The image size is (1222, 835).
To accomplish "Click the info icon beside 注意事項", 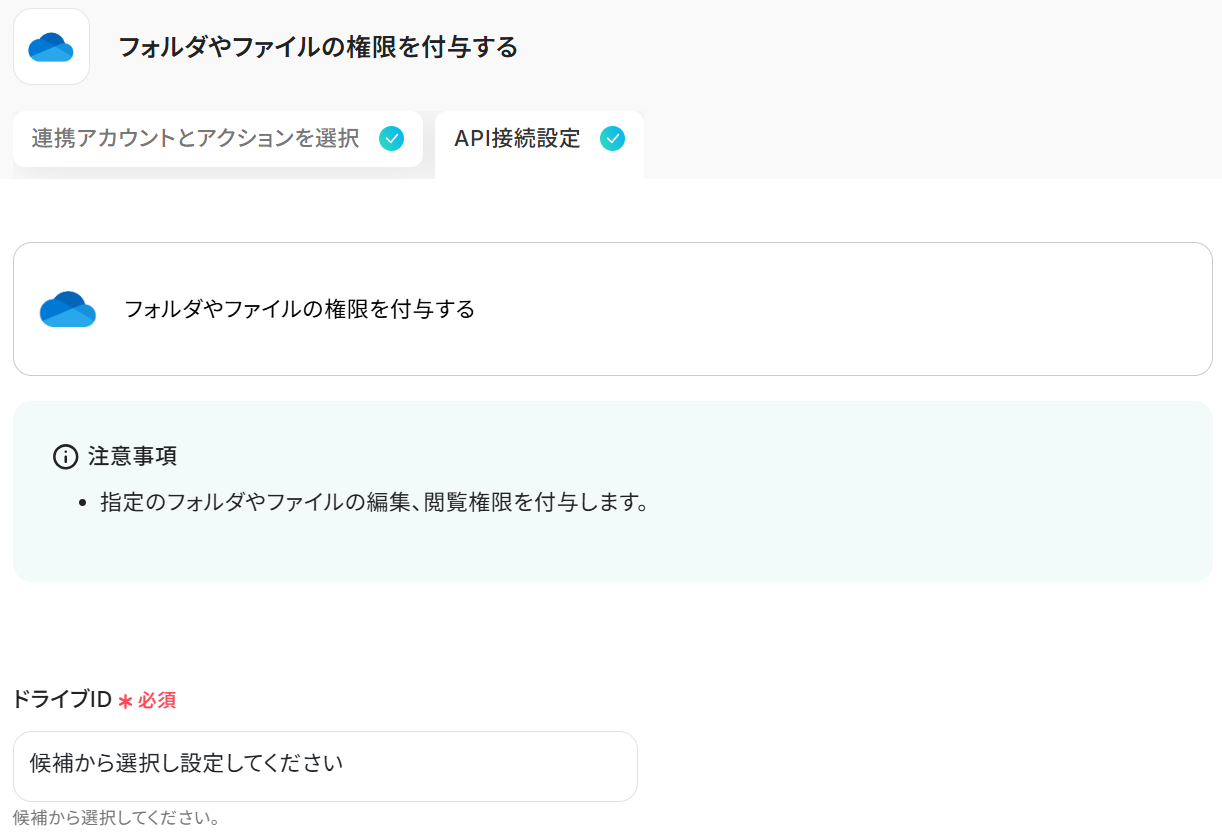I will [65, 457].
